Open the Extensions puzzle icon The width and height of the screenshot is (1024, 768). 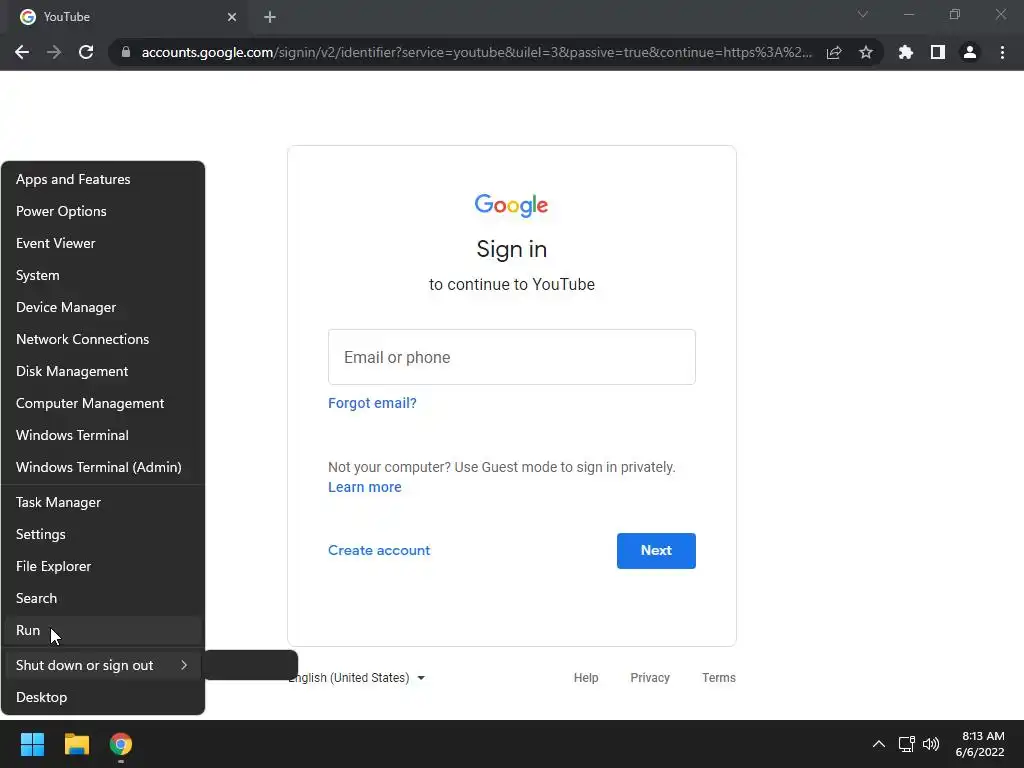906,52
